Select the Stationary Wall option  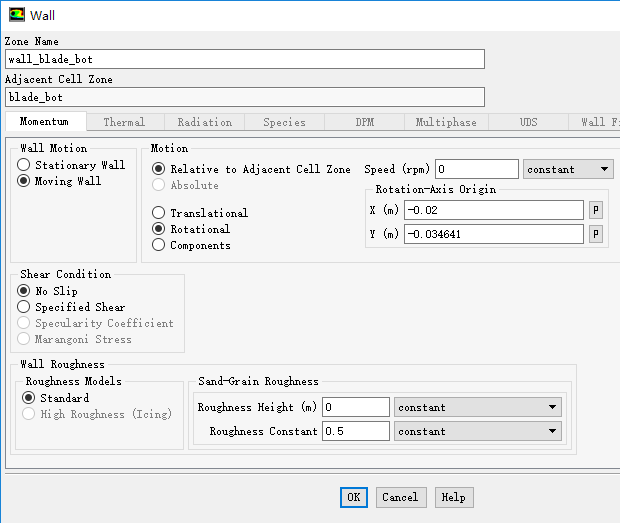click(24, 165)
